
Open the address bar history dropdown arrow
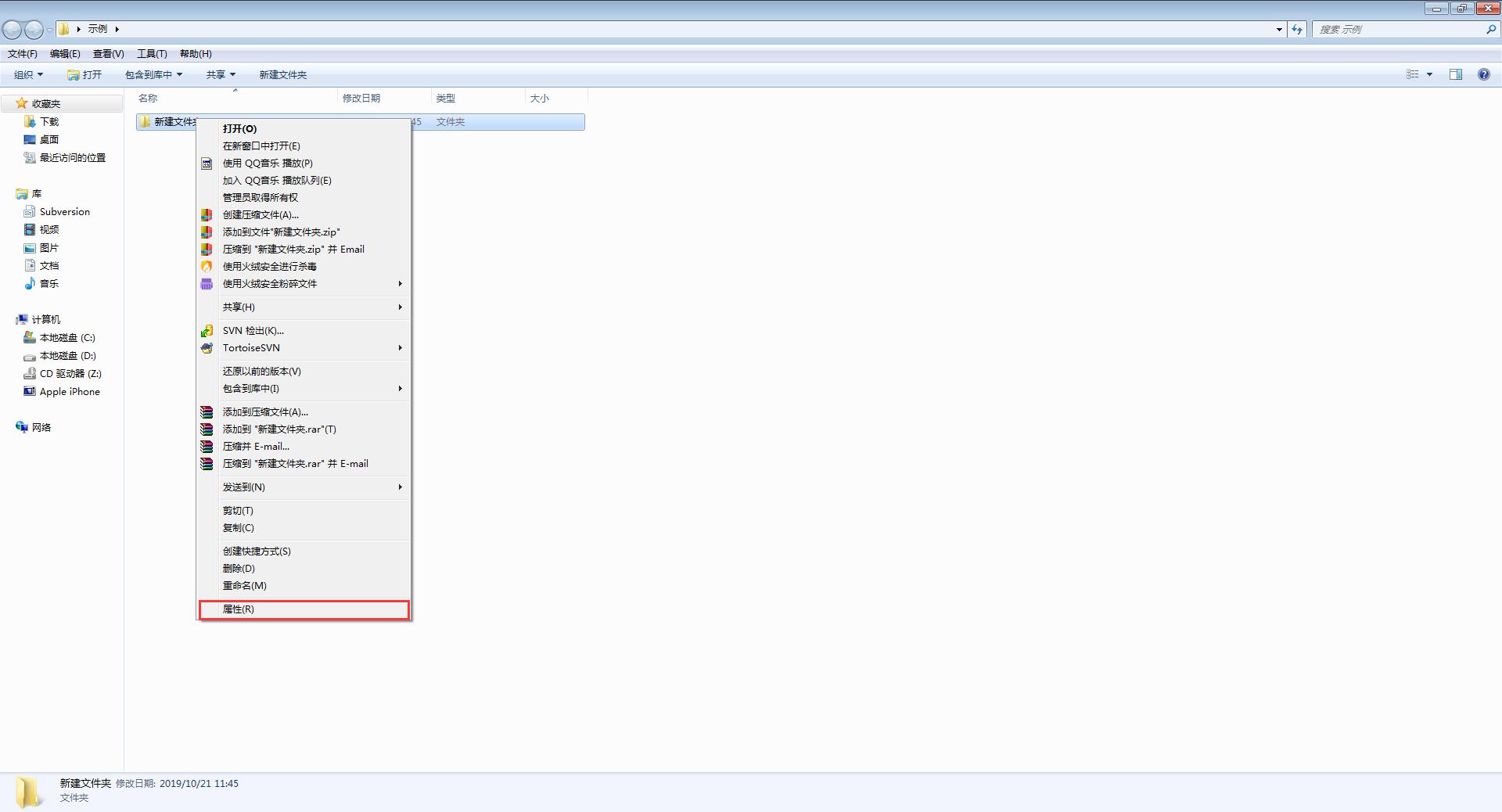pos(1279,29)
